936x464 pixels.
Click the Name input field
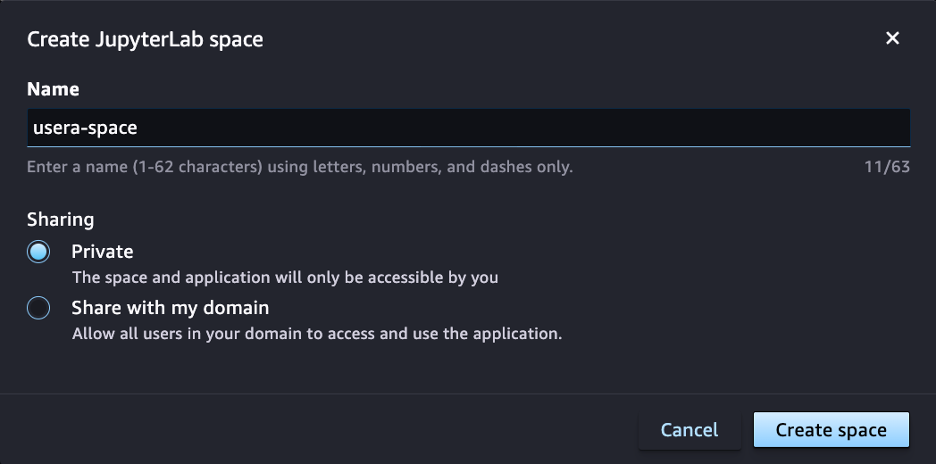click(x=468, y=128)
